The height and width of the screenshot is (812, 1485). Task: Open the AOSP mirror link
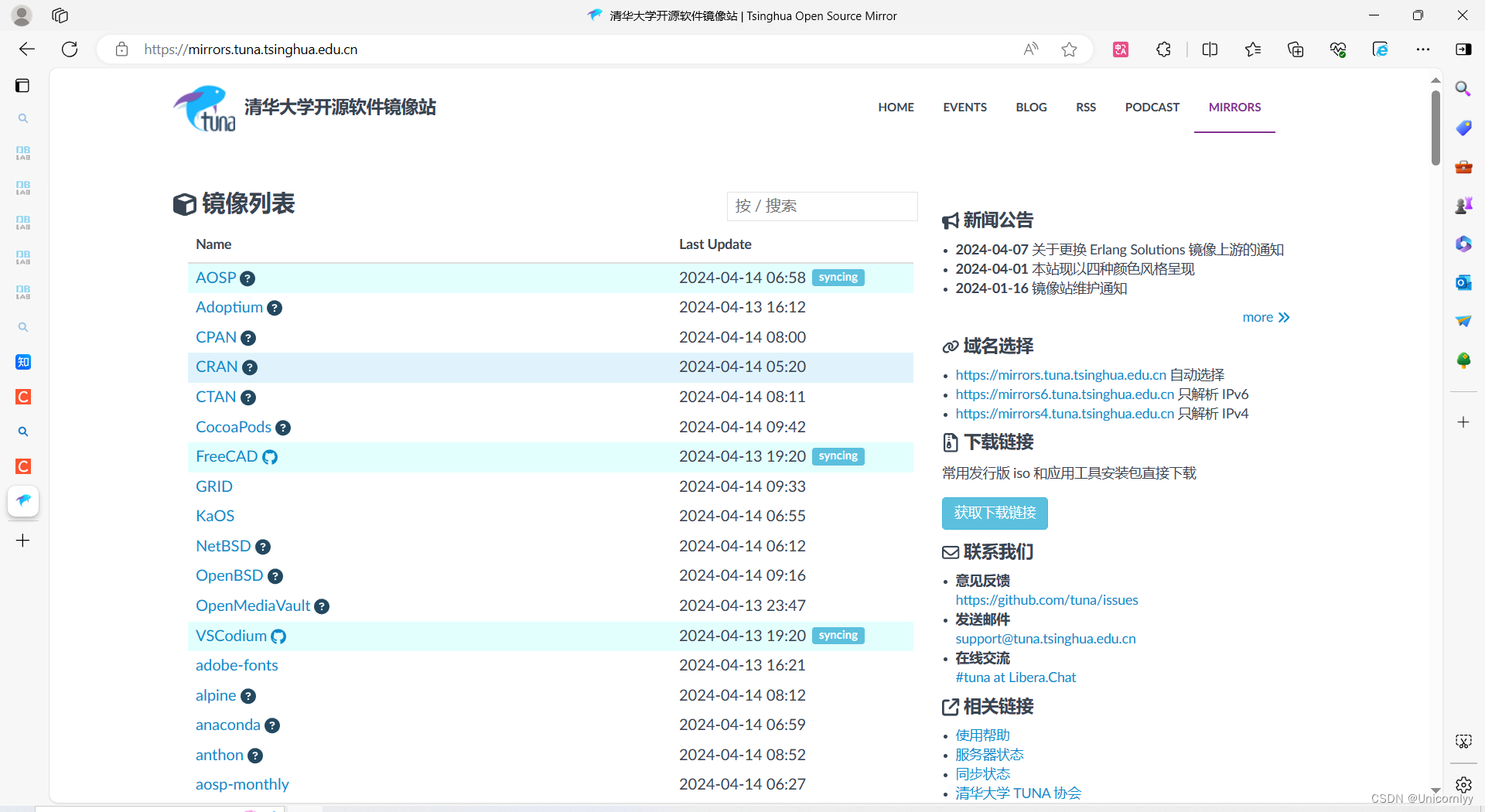click(216, 278)
